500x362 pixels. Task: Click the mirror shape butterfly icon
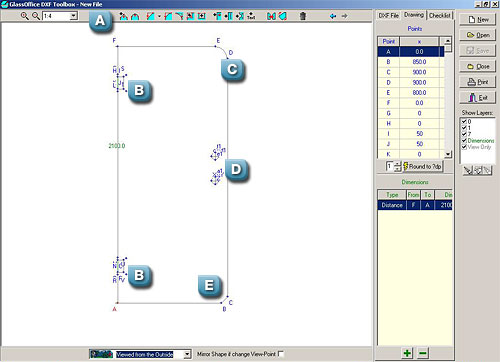271,16
